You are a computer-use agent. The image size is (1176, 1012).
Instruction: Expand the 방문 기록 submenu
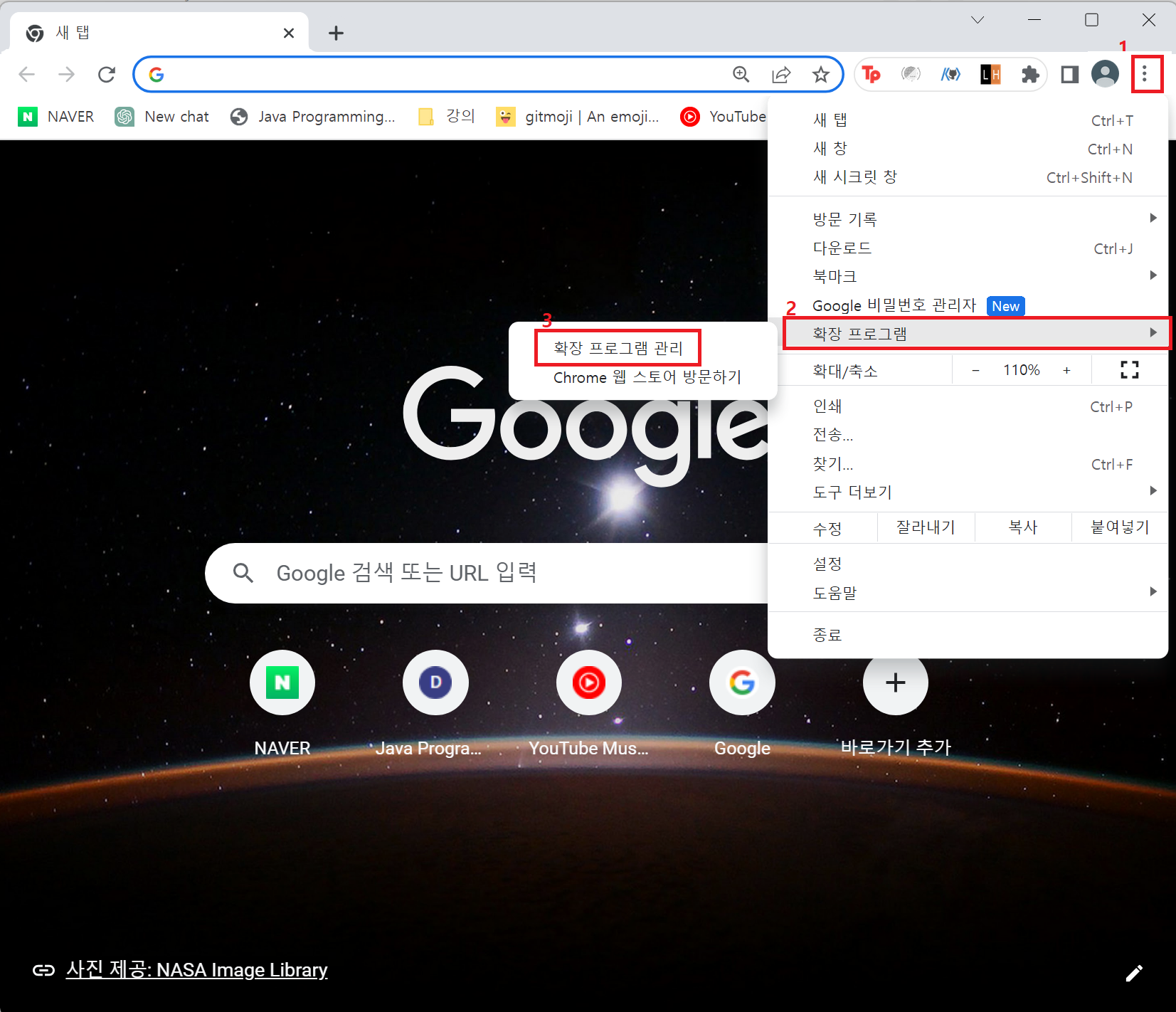coord(968,219)
